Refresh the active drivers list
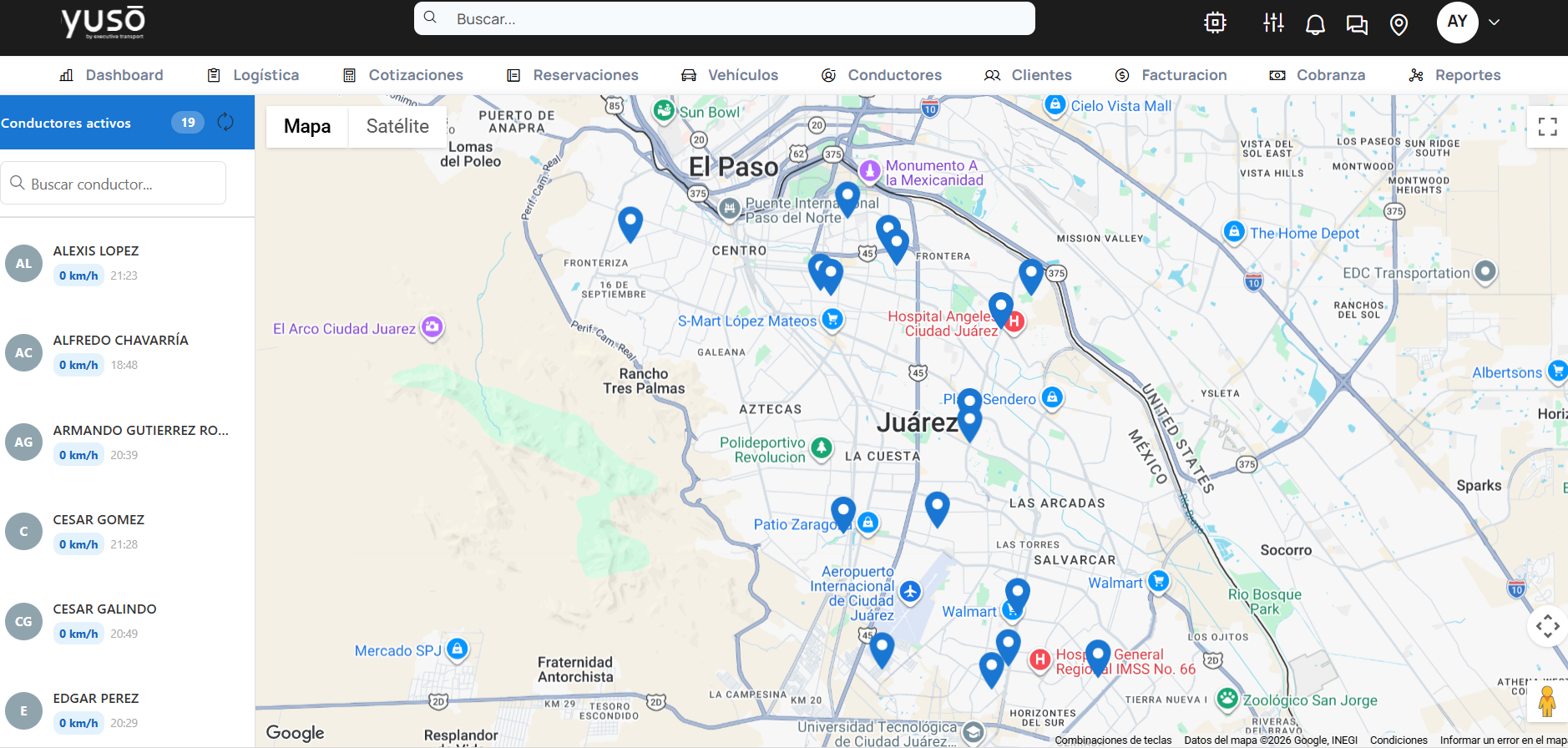 point(225,122)
